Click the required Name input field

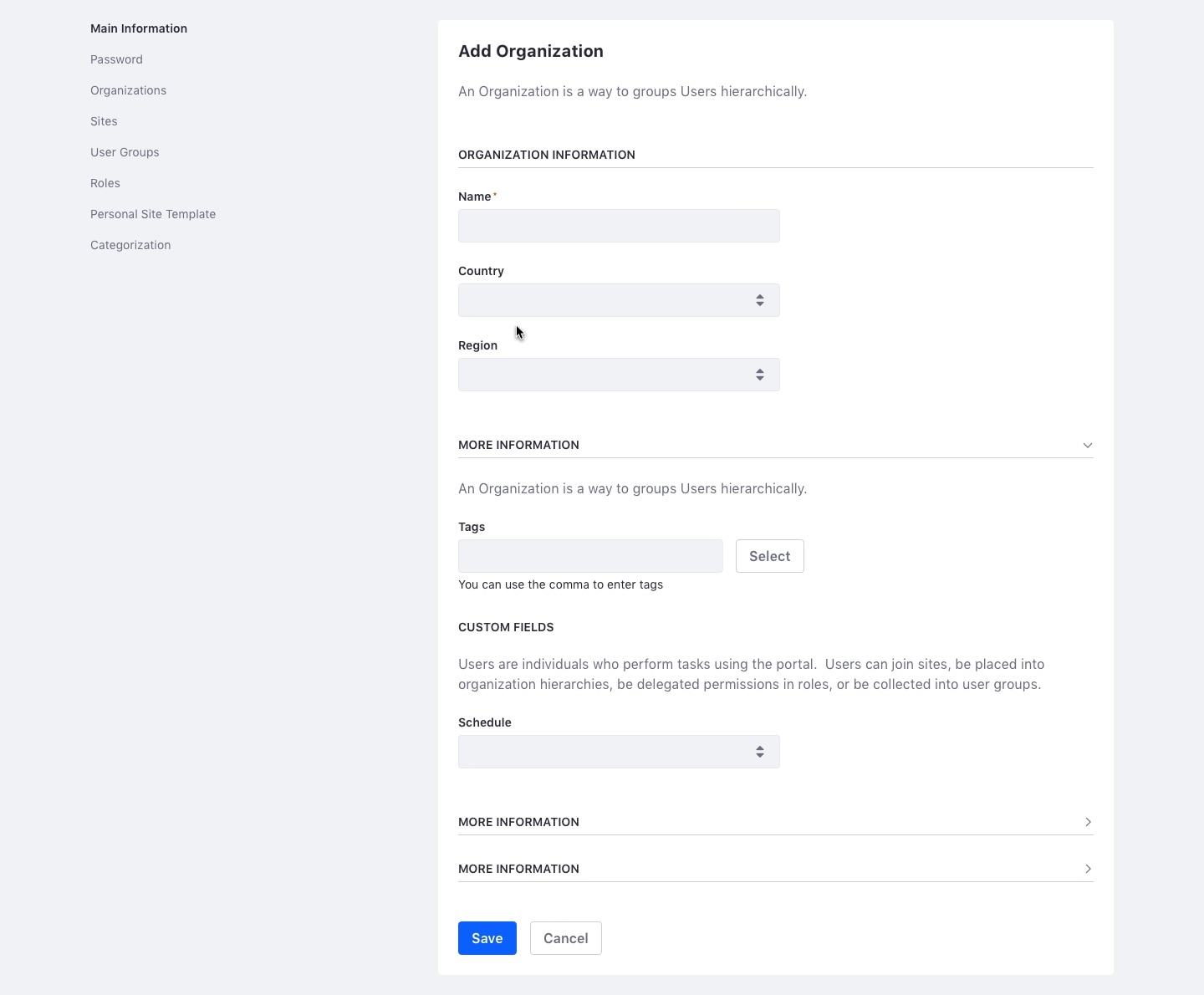[x=618, y=226]
